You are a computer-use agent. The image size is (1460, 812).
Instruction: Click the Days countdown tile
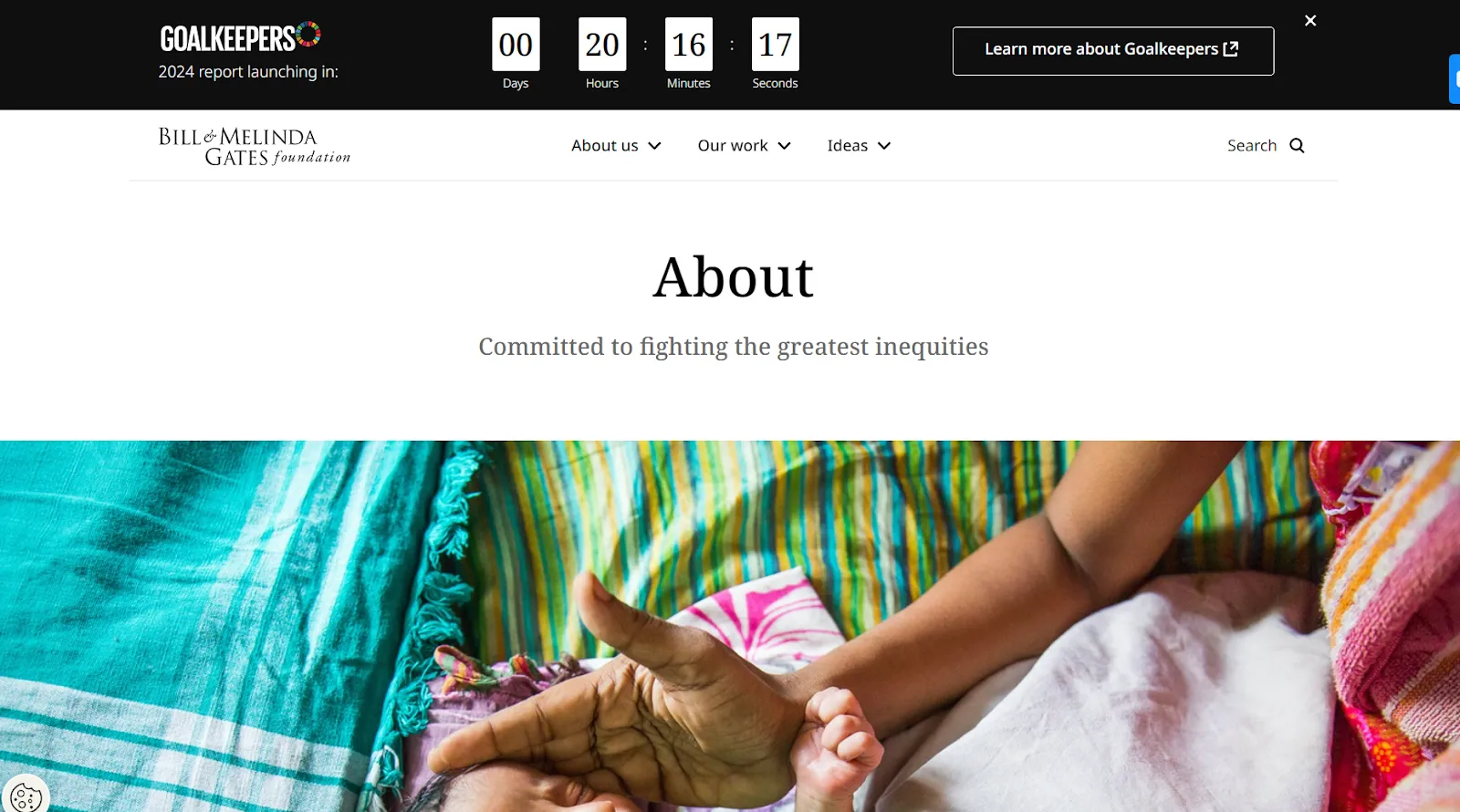tap(516, 44)
